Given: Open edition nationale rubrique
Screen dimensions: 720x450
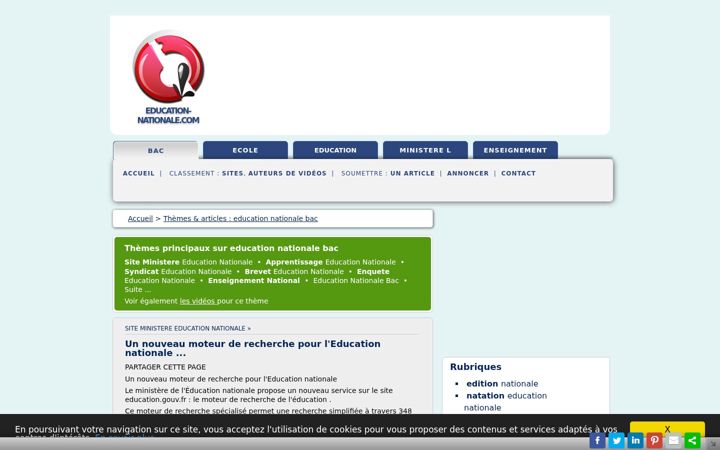Looking at the screenshot, I should 502,383.
